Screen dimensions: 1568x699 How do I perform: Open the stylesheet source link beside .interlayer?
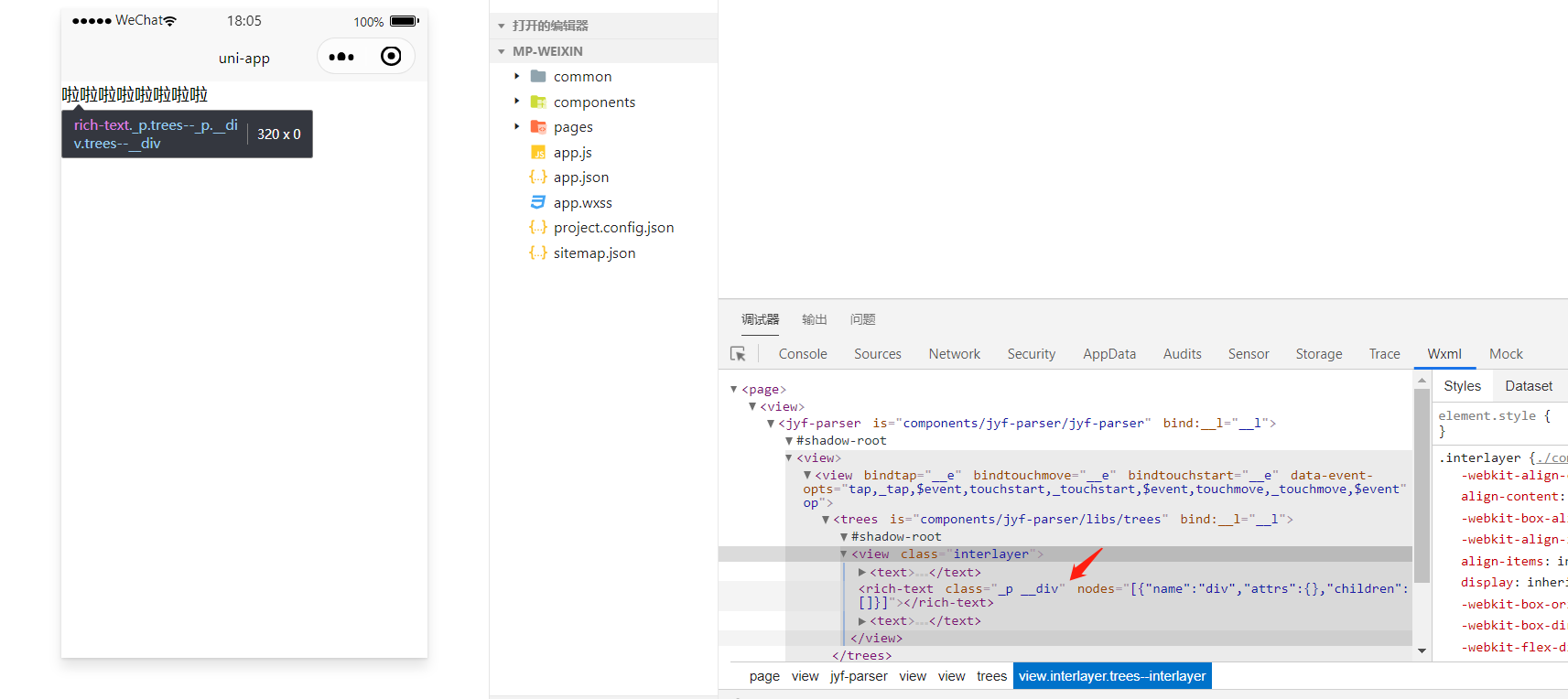pos(1552,457)
